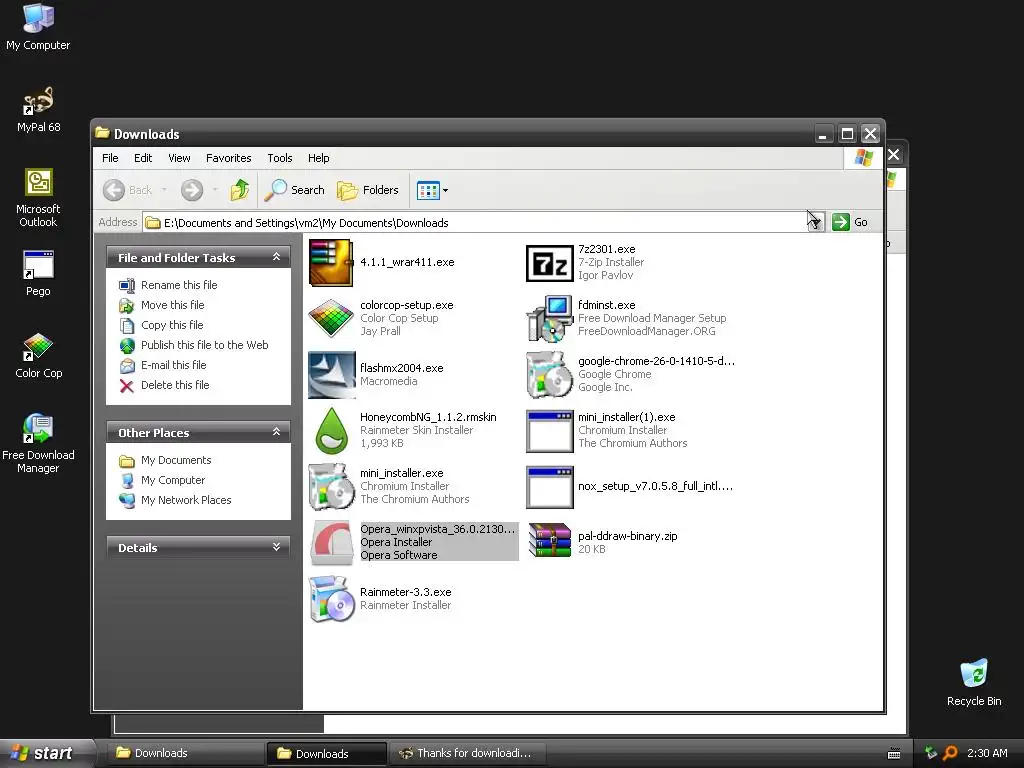1024x768 pixels.
Task: Select the Free Download Manager desktop icon
Action: 38,443
